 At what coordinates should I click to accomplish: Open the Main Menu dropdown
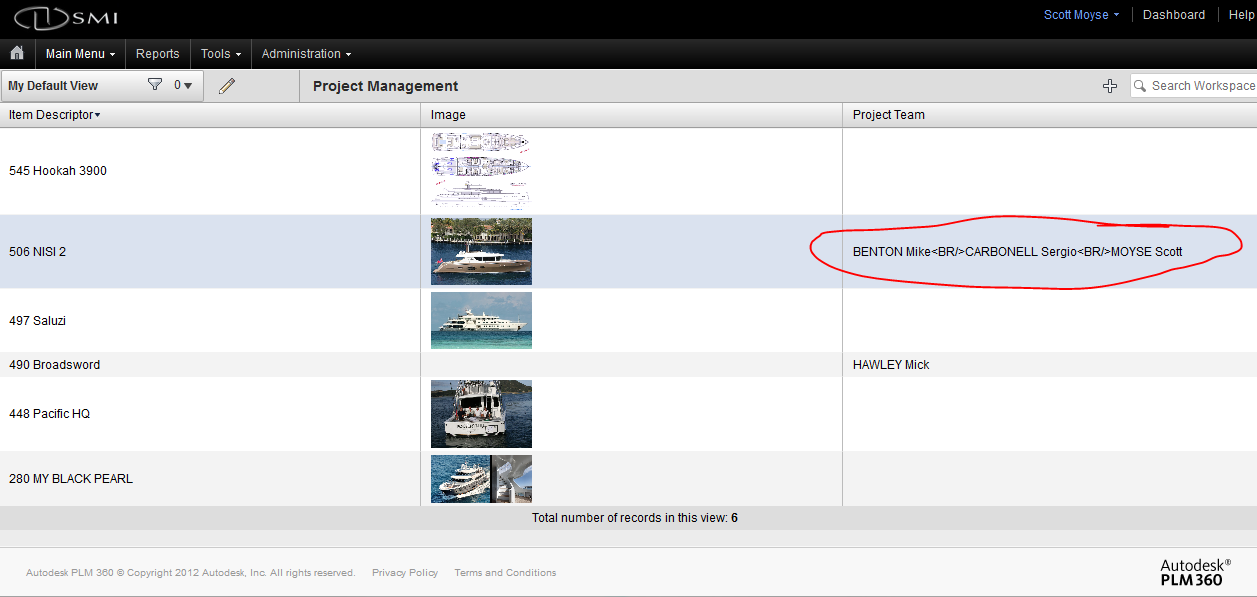[79, 53]
